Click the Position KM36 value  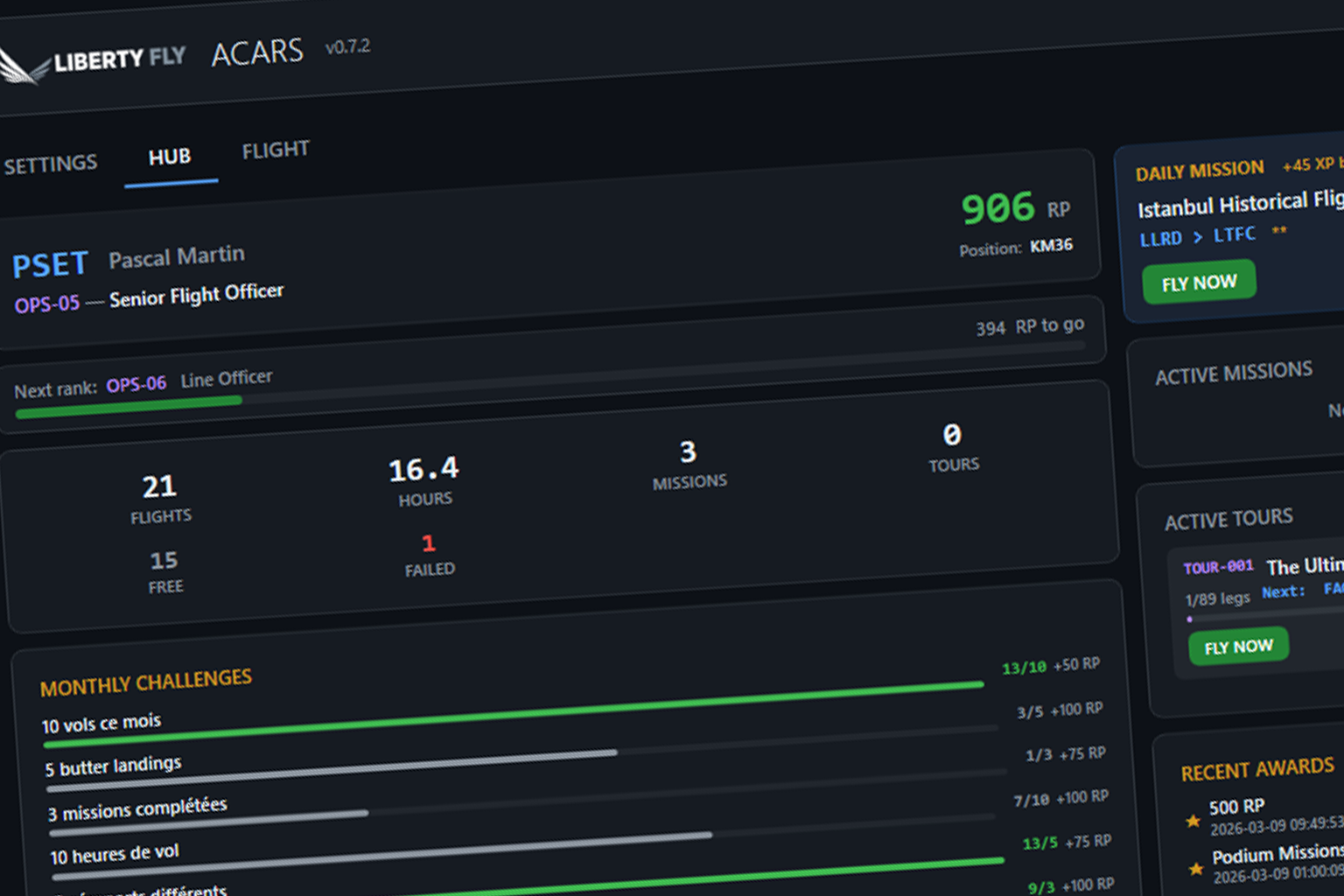(1052, 246)
